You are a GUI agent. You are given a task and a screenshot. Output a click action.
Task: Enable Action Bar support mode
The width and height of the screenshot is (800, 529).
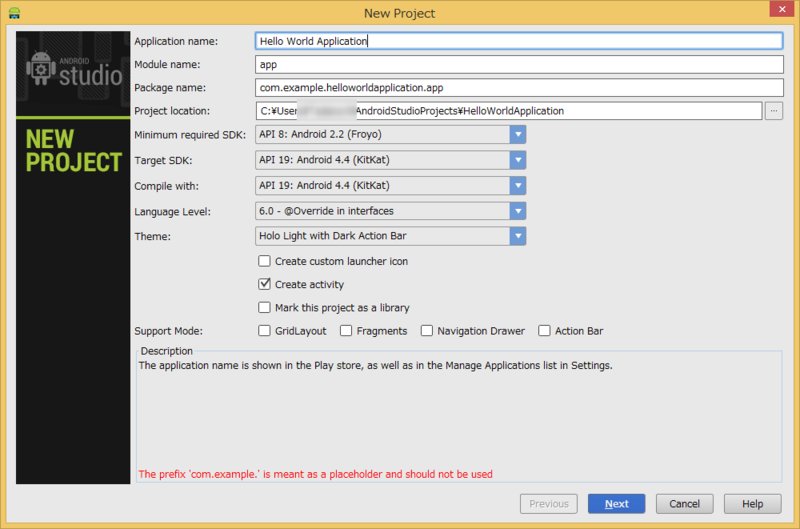point(544,331)
